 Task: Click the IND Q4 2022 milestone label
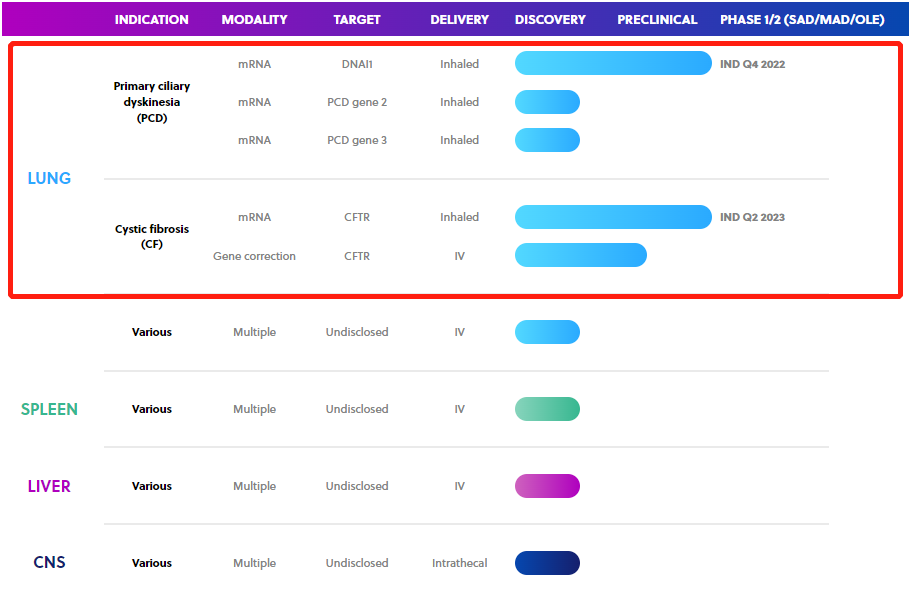(x=752, y=63)
